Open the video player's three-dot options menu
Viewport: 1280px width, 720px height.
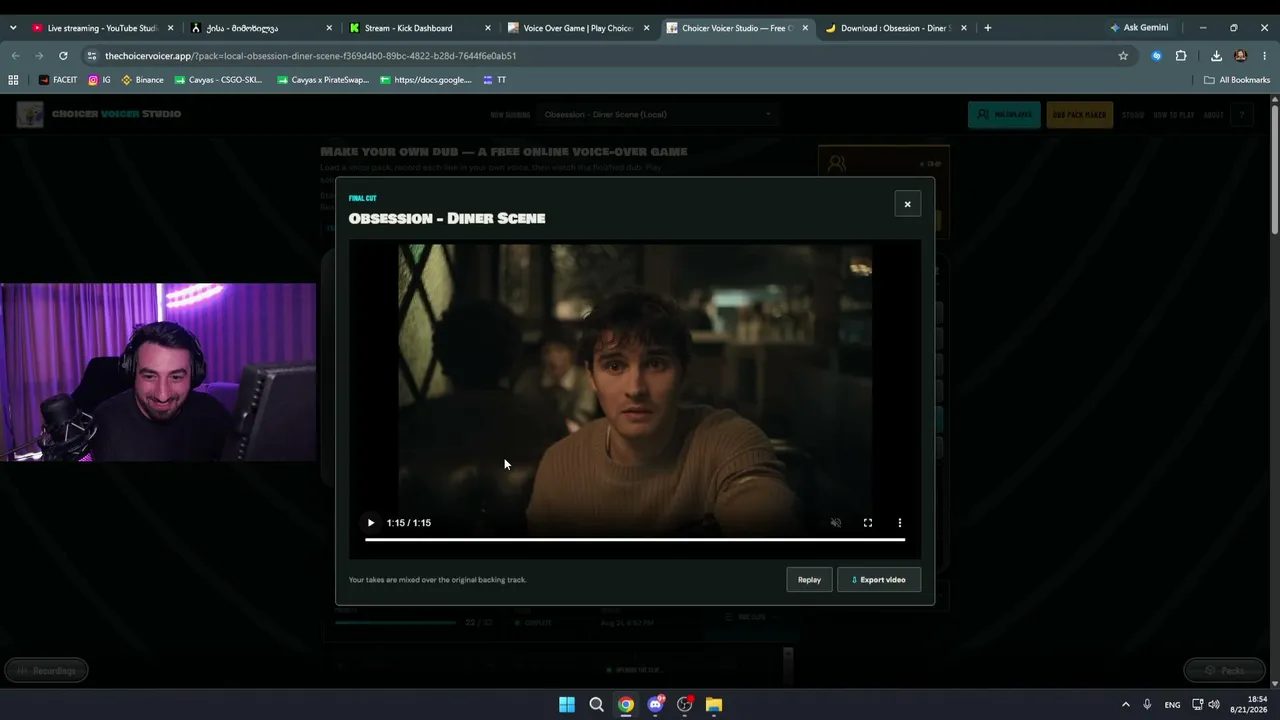click(900, 523)
